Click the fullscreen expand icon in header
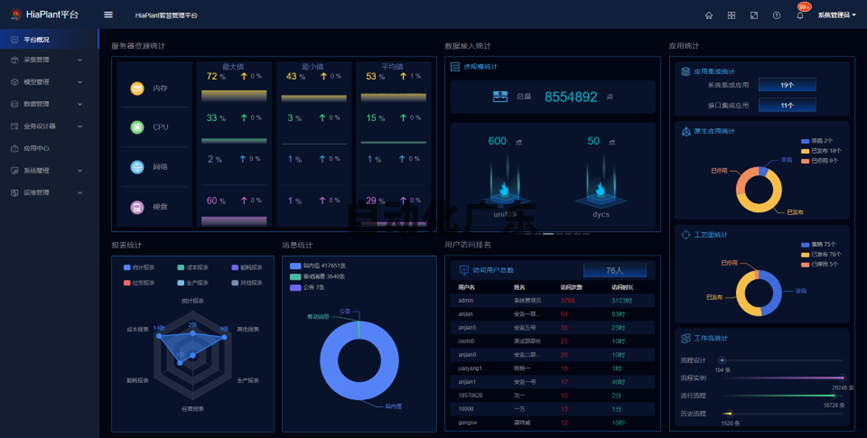 click(754, 15)
